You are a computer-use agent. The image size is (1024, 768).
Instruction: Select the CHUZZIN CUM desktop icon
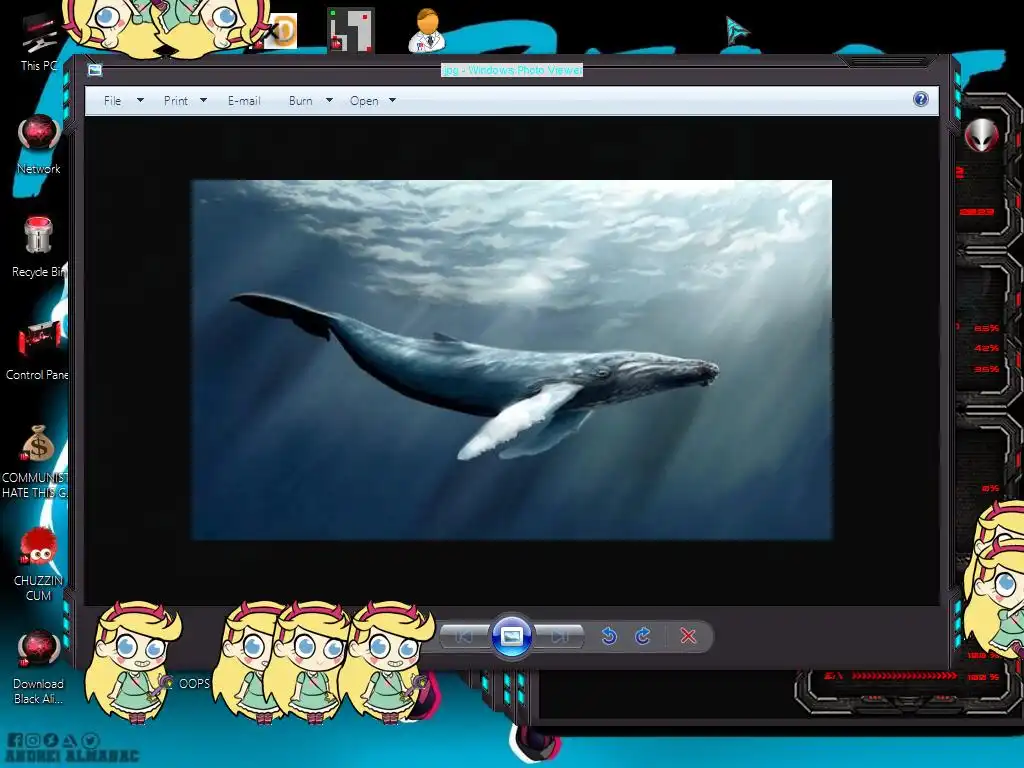(x=39, y=564)
